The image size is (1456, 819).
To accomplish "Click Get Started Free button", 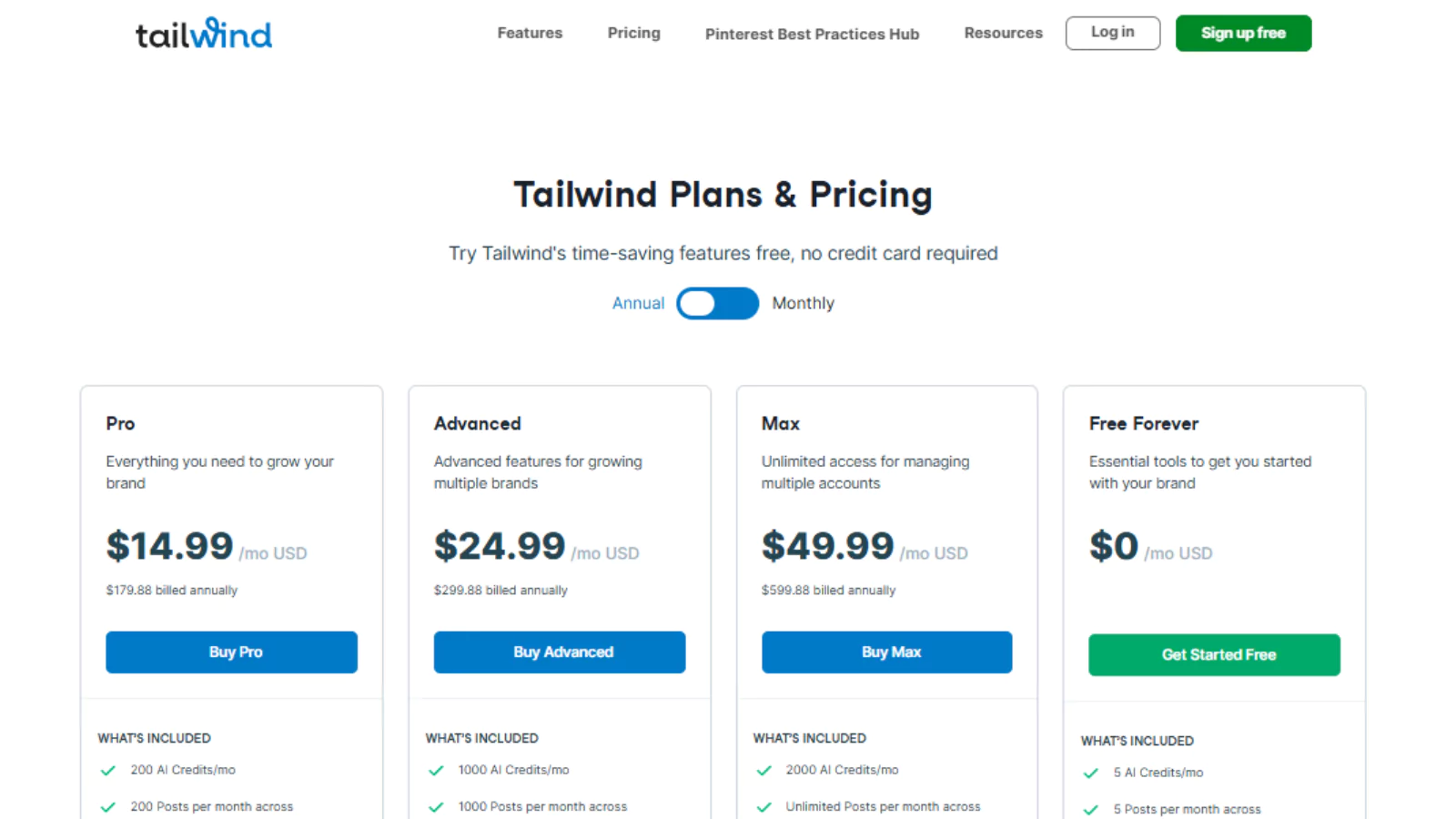I will 1214,655.
